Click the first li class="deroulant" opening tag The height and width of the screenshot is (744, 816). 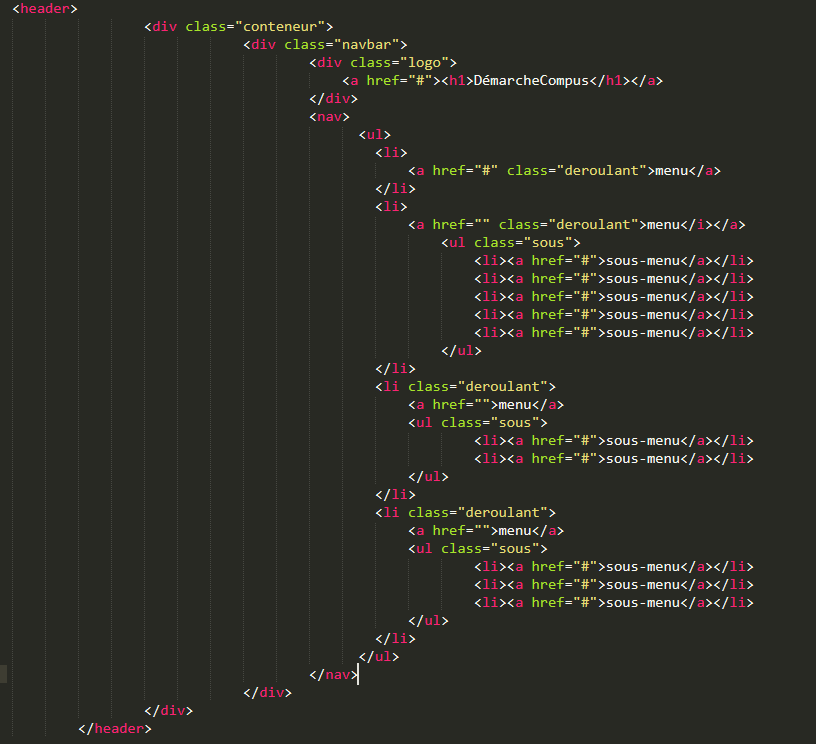tap(465, 387)
